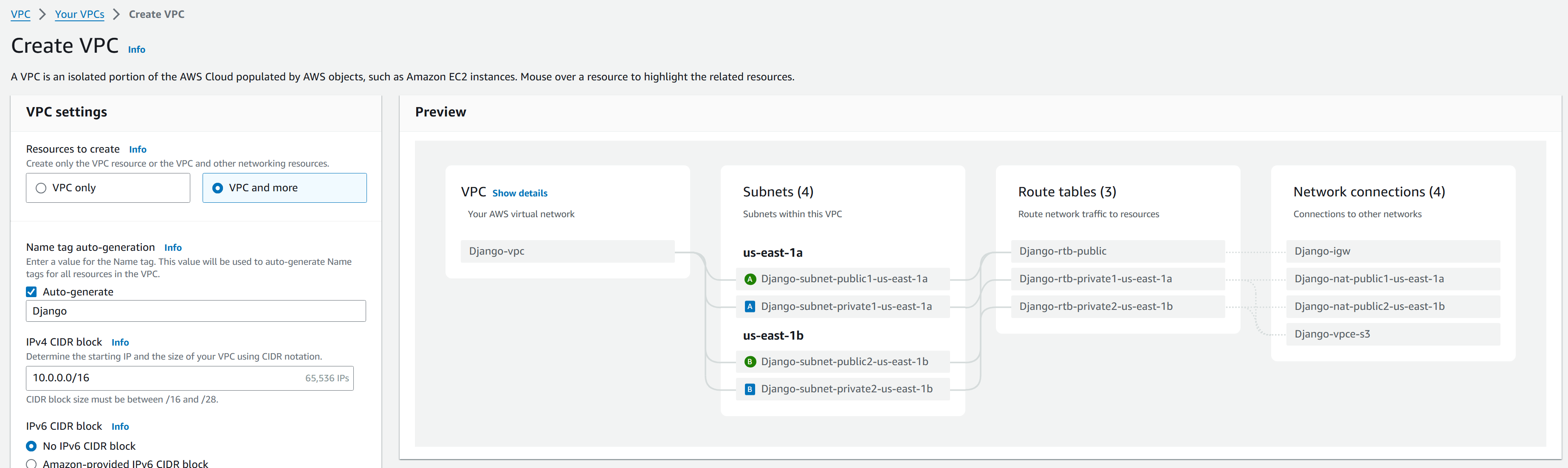Open Info link beside Create VPC title
The image size is (1568, 468).
point(136,49)
